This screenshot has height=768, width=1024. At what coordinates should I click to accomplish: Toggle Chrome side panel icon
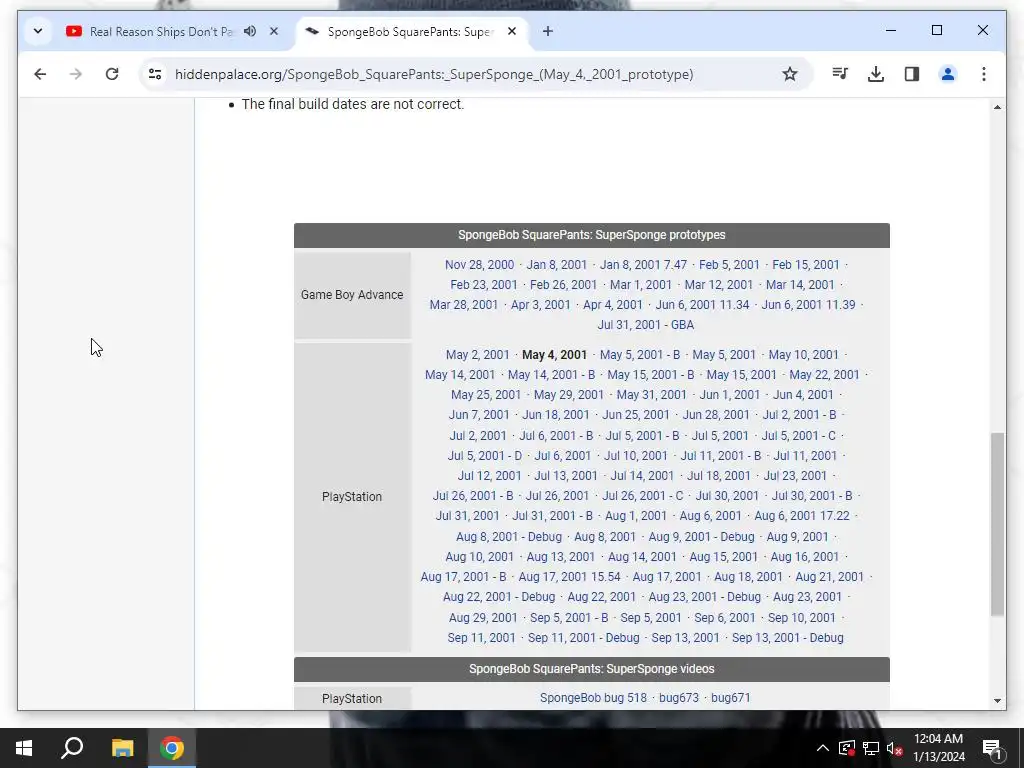click(912, 74)
